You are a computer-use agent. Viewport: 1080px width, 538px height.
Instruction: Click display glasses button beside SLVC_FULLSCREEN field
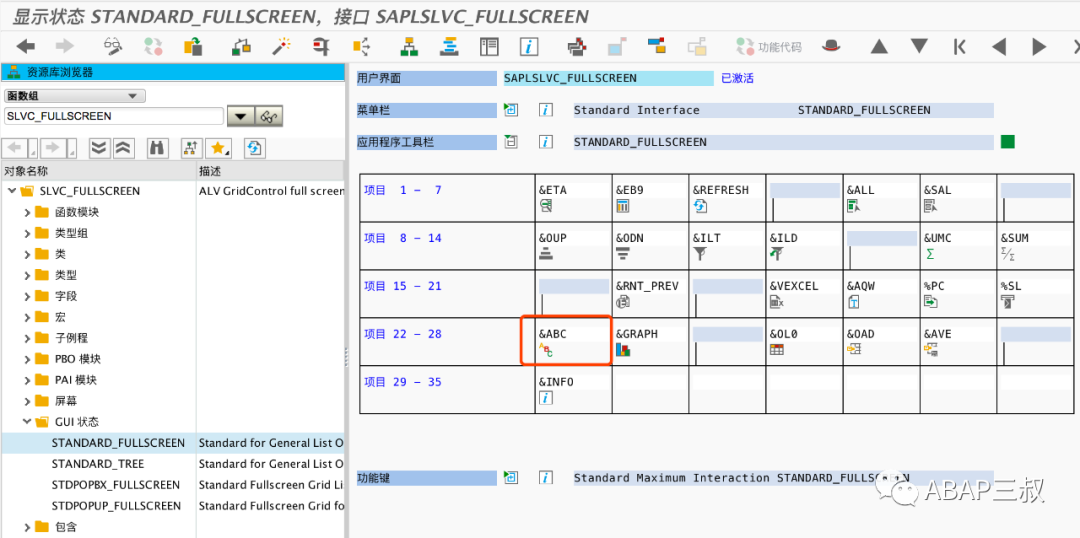(x=269, y=116)
